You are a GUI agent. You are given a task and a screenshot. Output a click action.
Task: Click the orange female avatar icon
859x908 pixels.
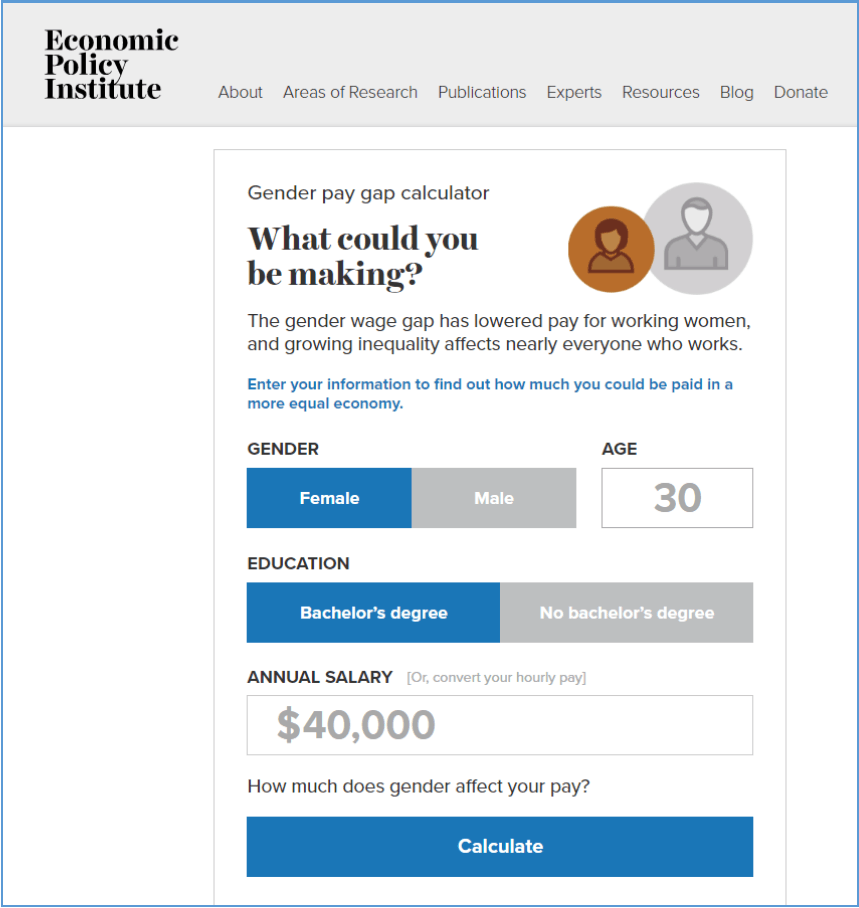pyautogui.click(x=611, y=249)
